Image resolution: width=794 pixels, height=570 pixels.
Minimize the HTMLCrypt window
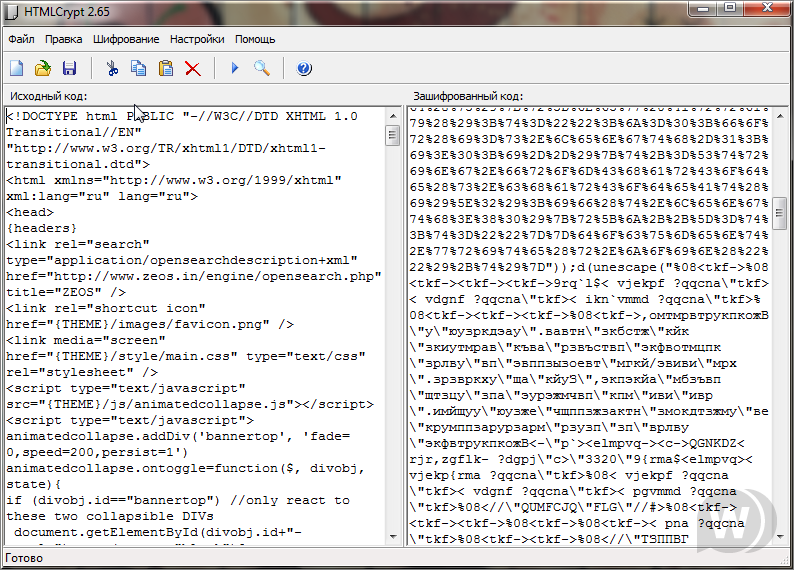[702, 9]
